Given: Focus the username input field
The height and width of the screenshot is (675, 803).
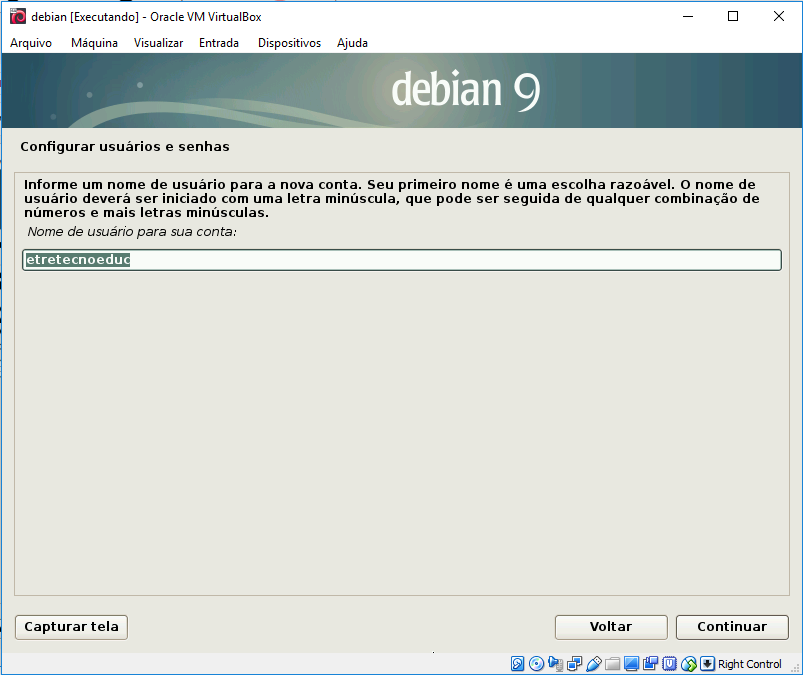Looking at the screenshot, I should click(x=402, y=260).
